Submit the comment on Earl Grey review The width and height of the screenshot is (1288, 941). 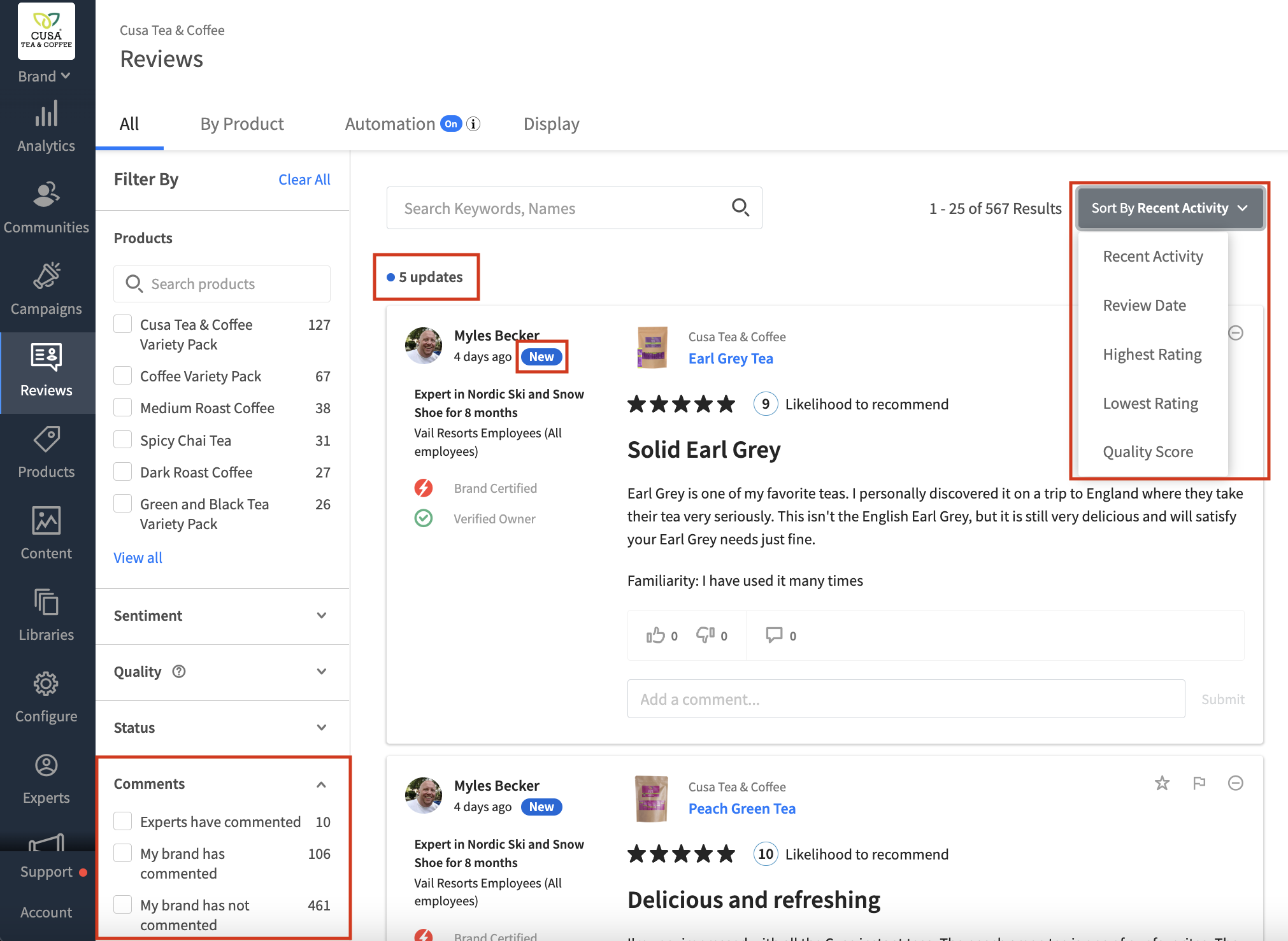tap(1222, 699)
